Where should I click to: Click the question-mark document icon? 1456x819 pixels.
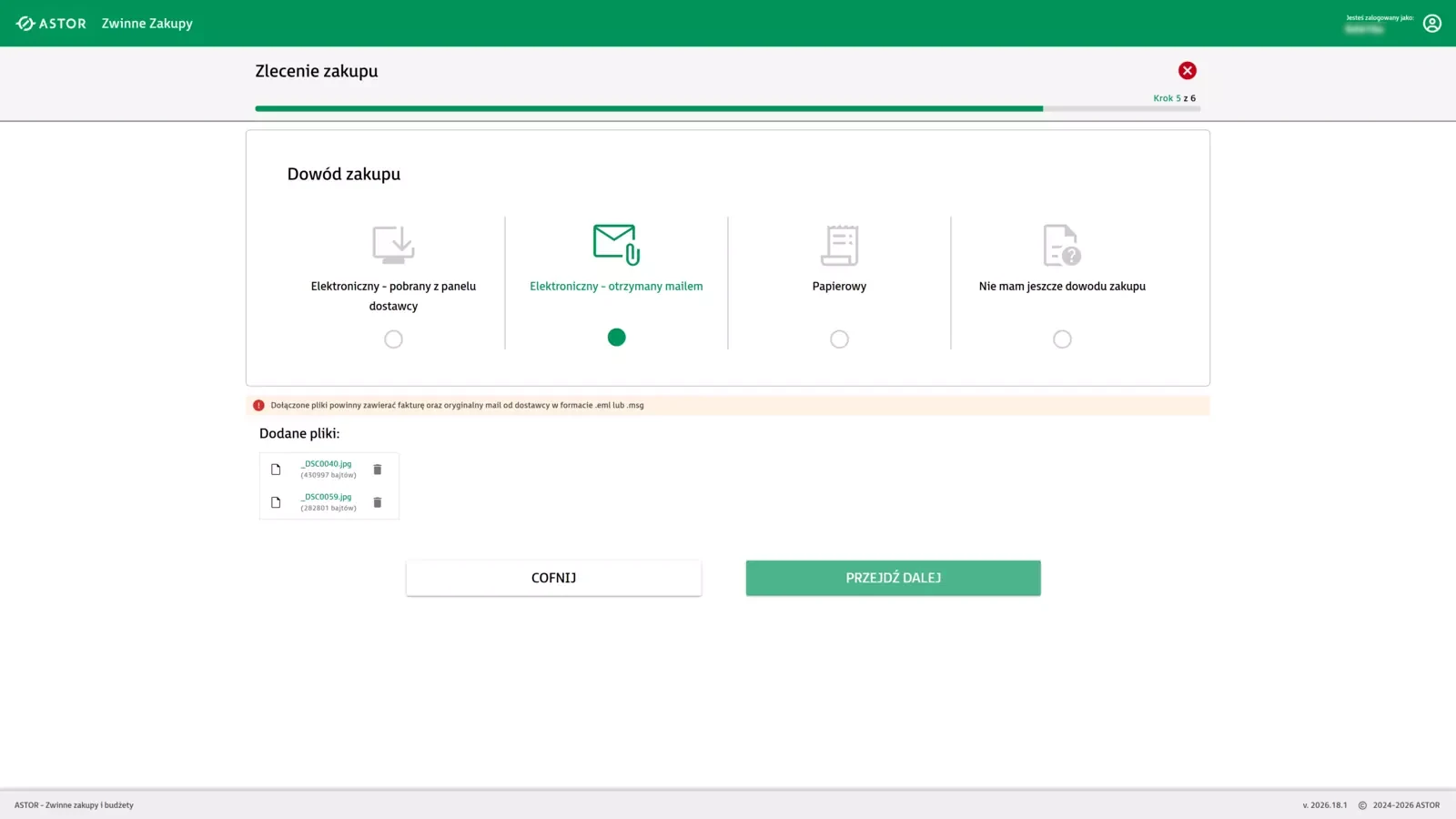tap(1062, 244)
